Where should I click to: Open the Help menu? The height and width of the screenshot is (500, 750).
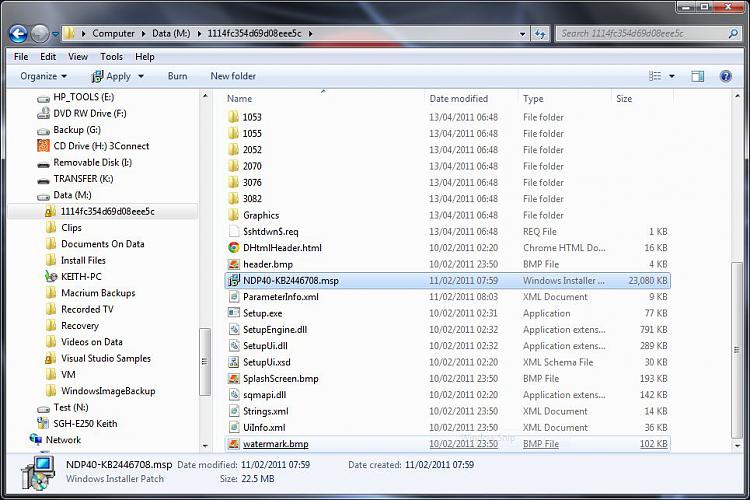coord(144,56)
